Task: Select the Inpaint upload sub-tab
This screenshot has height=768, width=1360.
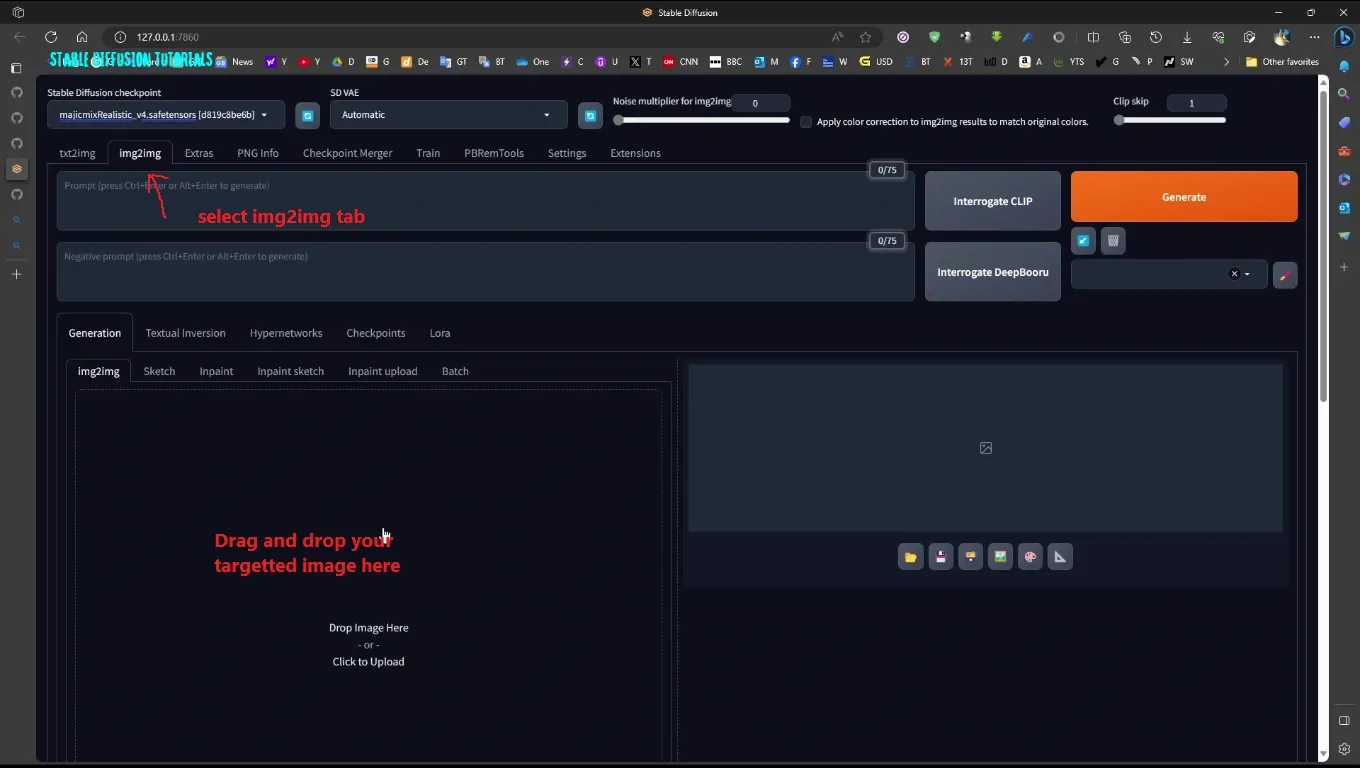Action: click(383, 371)
